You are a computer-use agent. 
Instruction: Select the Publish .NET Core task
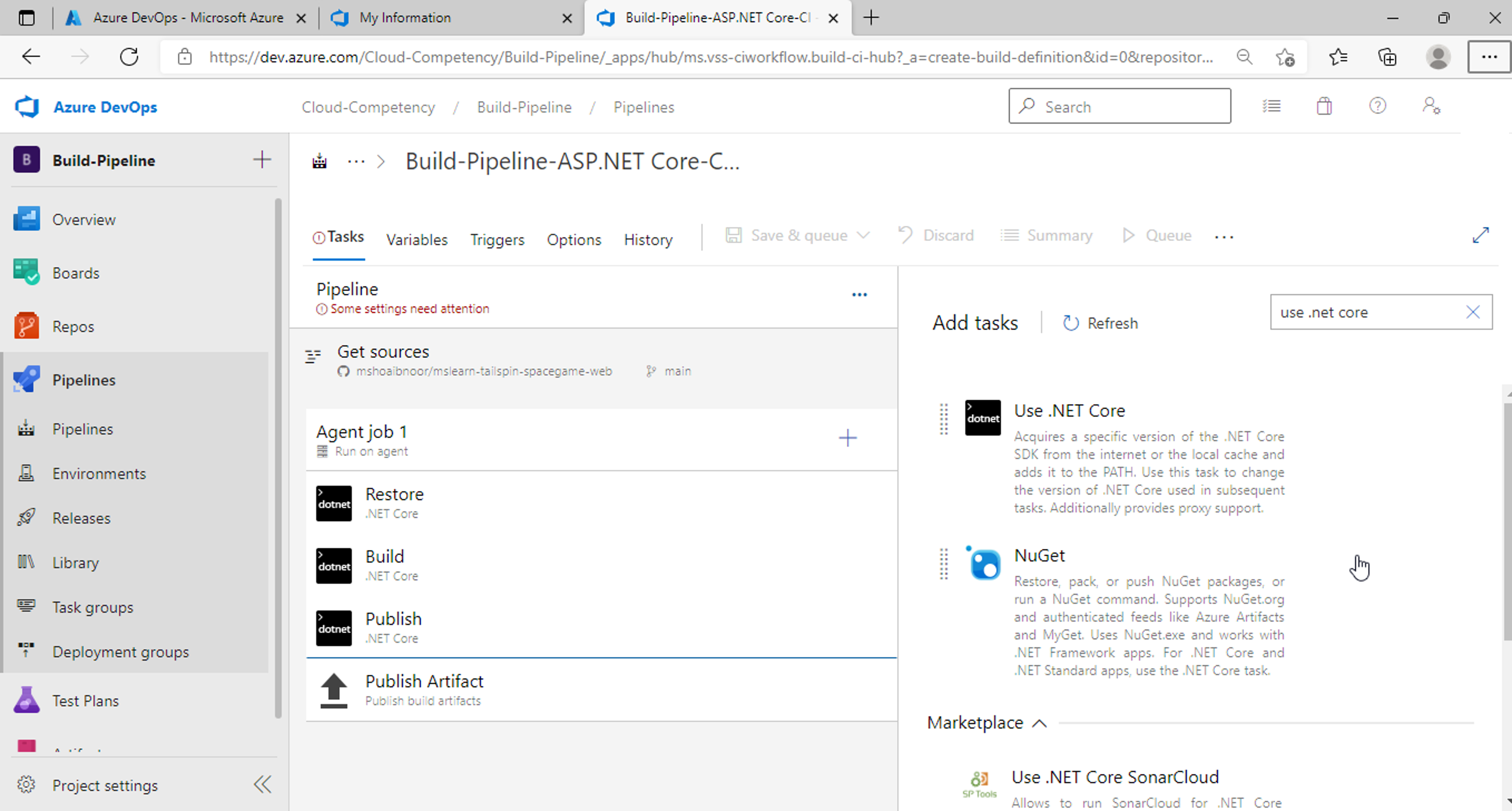[x=601, y=627]
